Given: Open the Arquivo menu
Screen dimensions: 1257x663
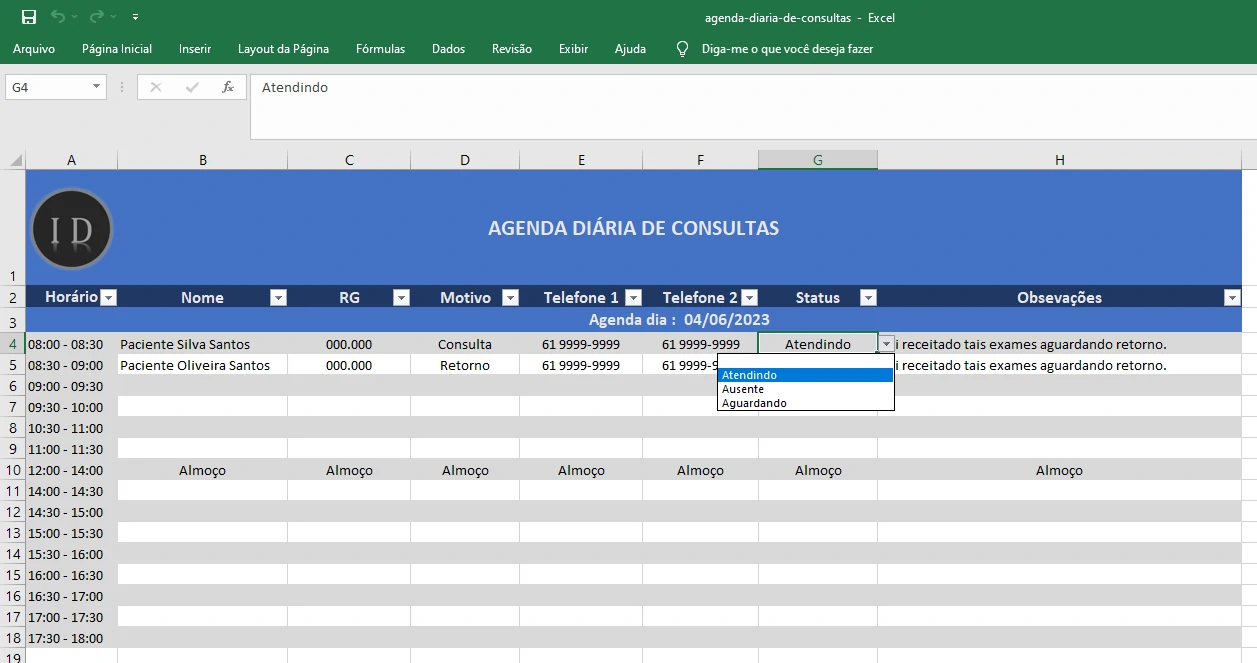Looking at the screenshot, I should 35,48.
